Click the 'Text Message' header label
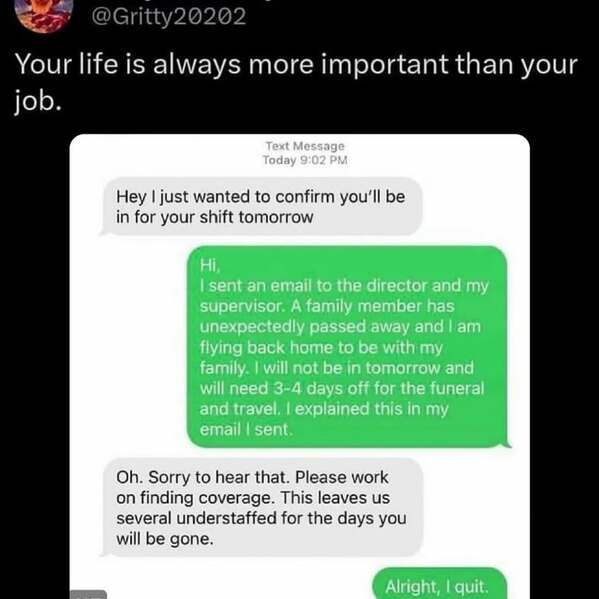This screenshot has height=599, width=599. [x=305, y=146]
